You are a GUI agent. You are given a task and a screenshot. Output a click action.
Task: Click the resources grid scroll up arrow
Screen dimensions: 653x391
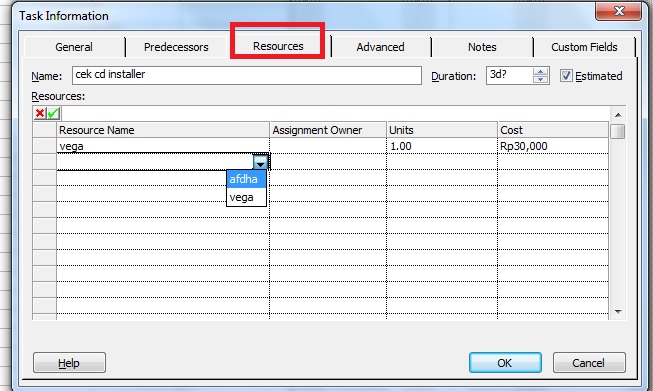click(x=618, y=115)
